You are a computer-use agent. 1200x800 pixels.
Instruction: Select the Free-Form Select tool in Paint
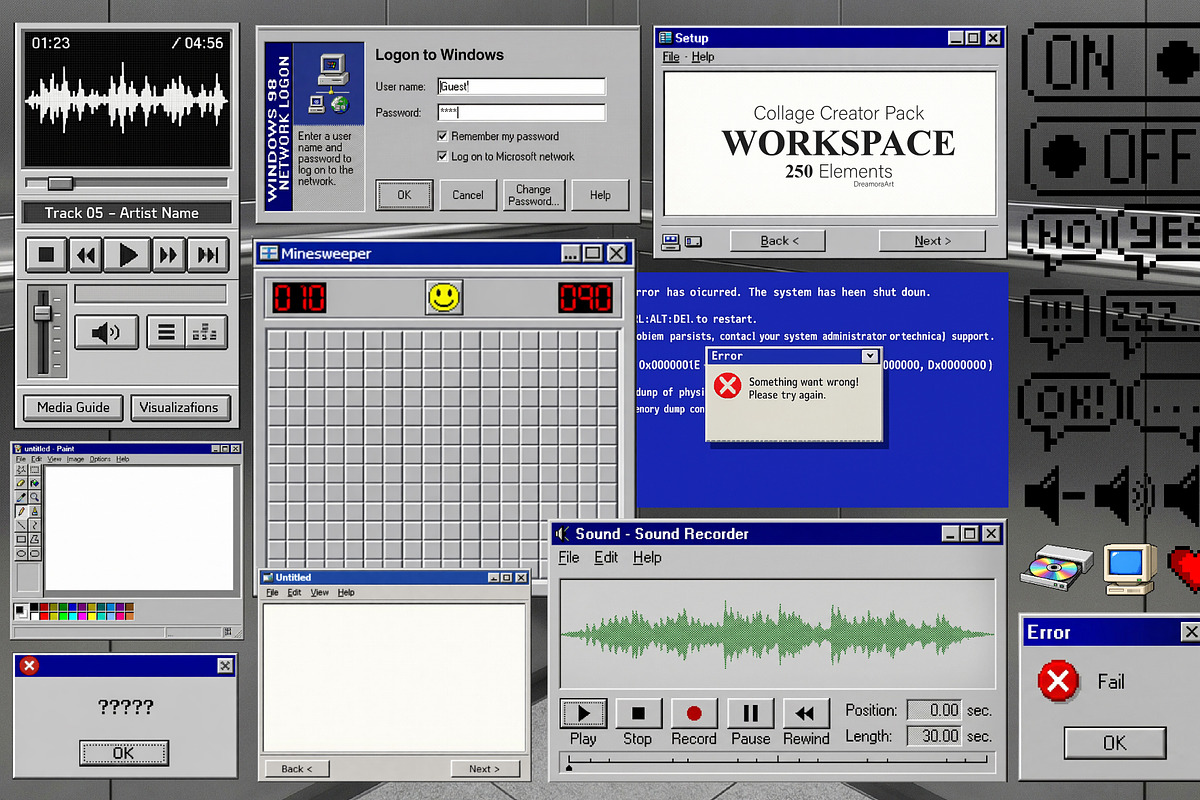21,470
